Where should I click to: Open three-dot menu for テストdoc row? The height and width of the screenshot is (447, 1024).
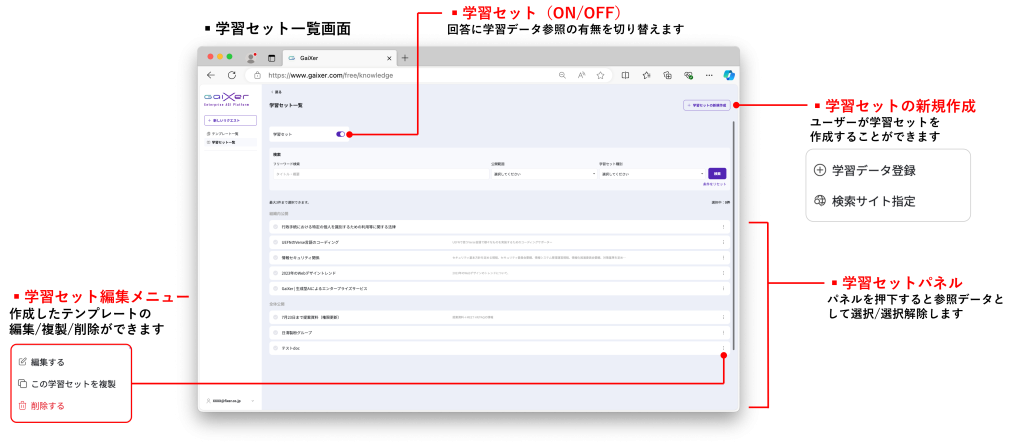(x=723, y=348)
